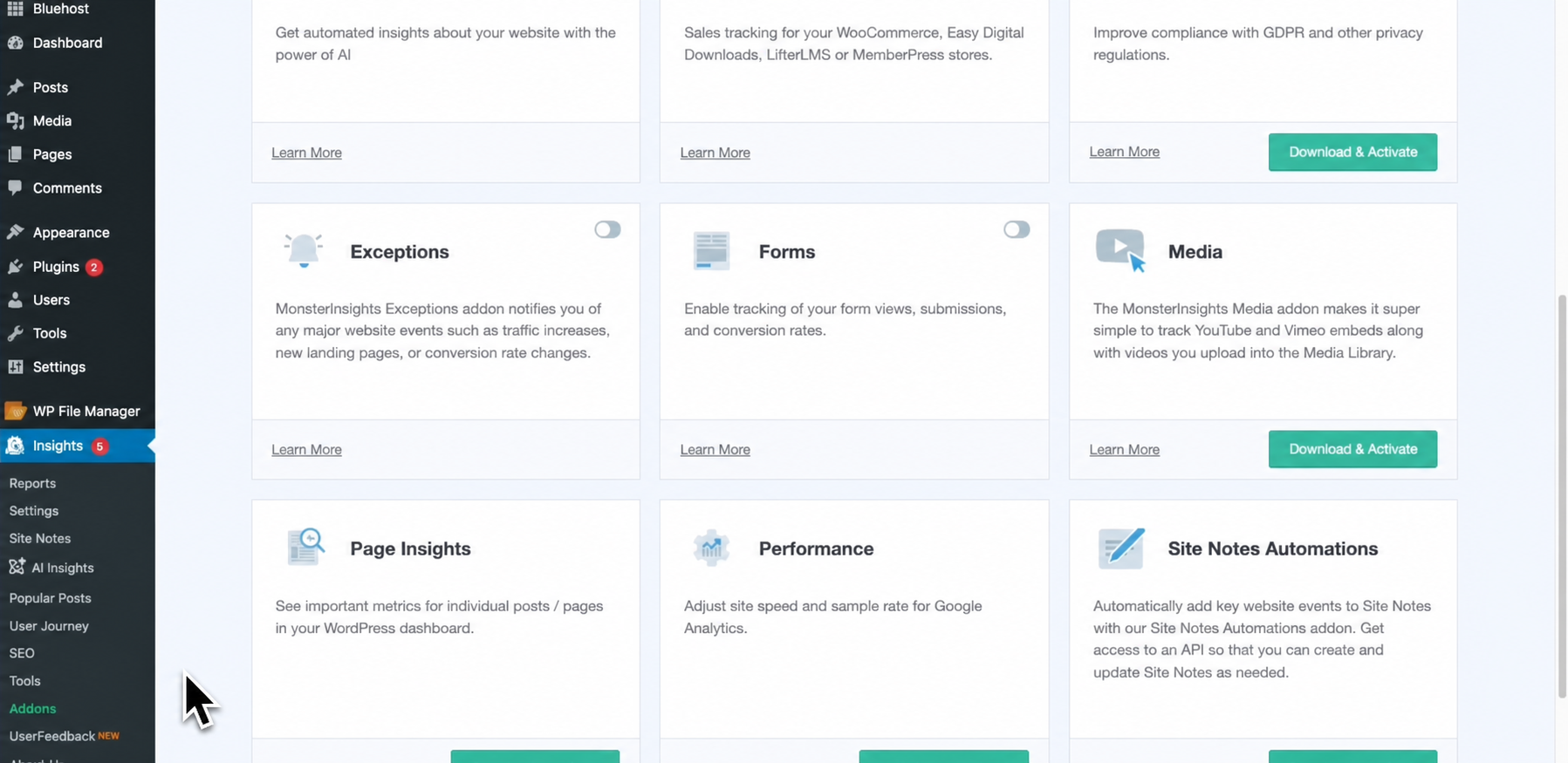1568x763 pixels.
Task: Click the Insights MonsterInsights icon
Action: click(15, 446)
